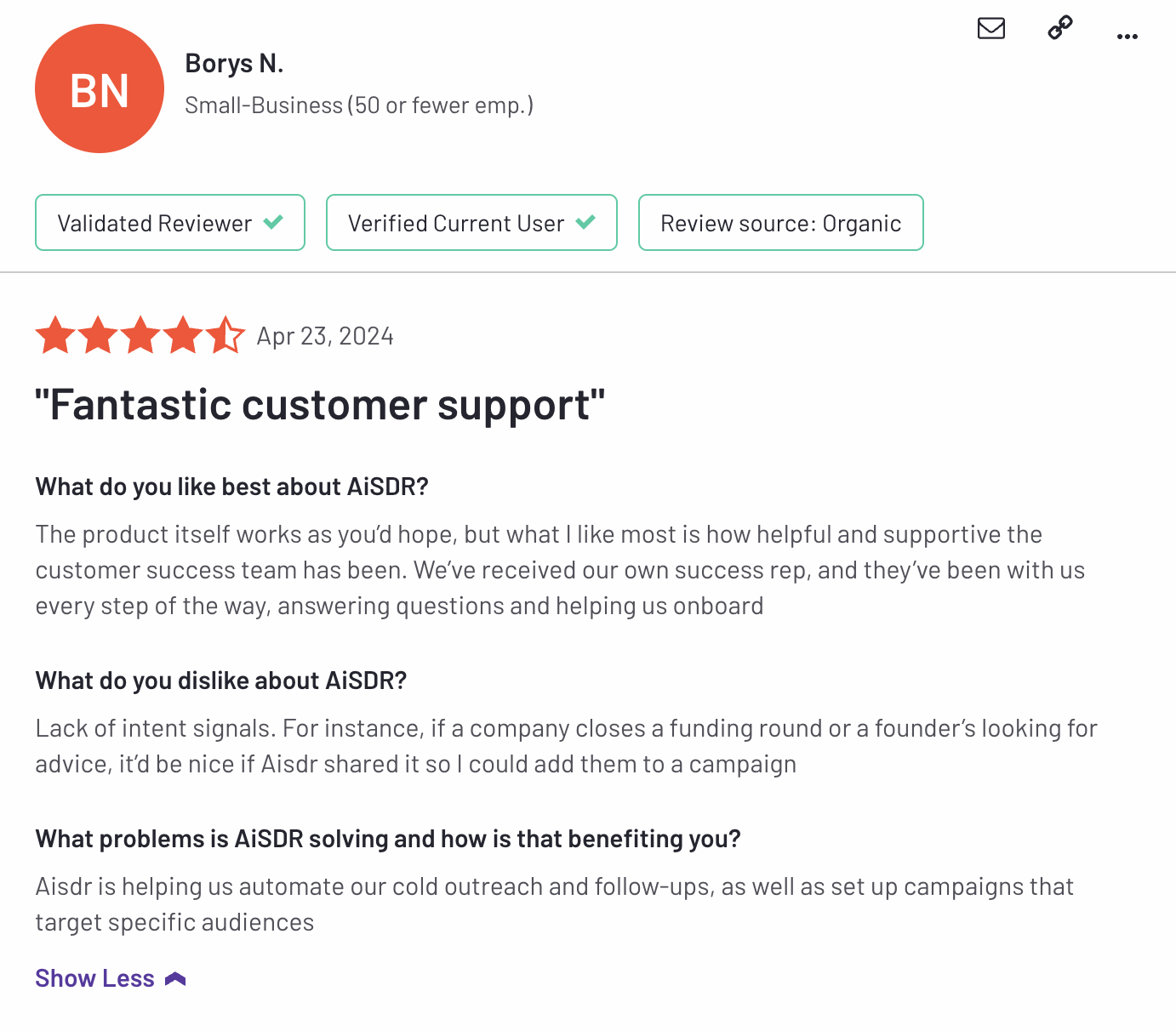
Task: Copy the review link via the chain icon
Action: (1059, 28)
